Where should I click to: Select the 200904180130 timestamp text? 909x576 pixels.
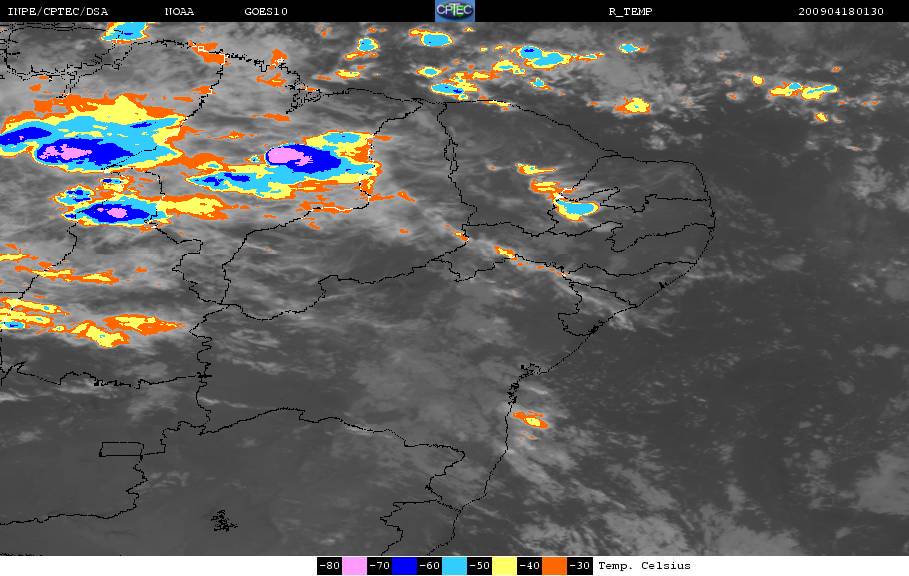click(841, 11)
